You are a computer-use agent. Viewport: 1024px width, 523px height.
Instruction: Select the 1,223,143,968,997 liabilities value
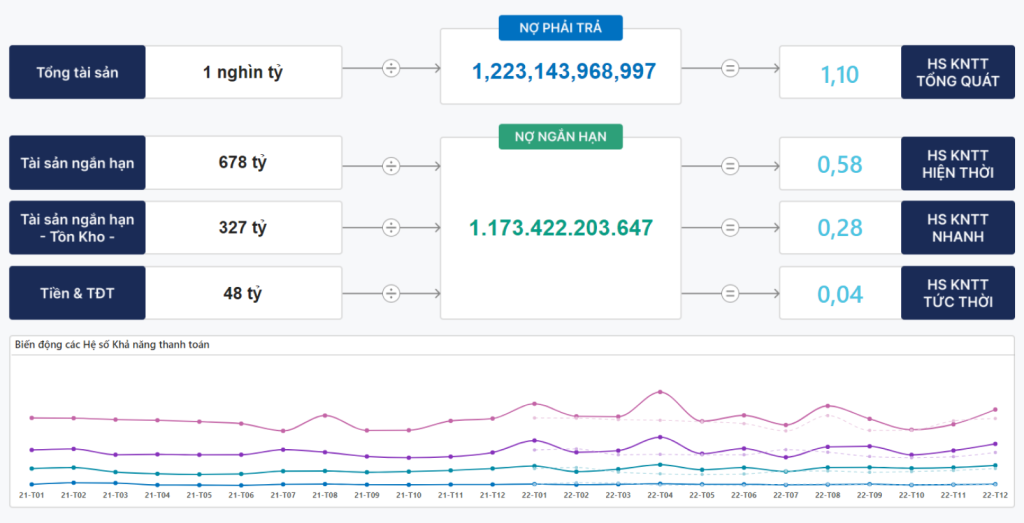[x=564, y=72]
